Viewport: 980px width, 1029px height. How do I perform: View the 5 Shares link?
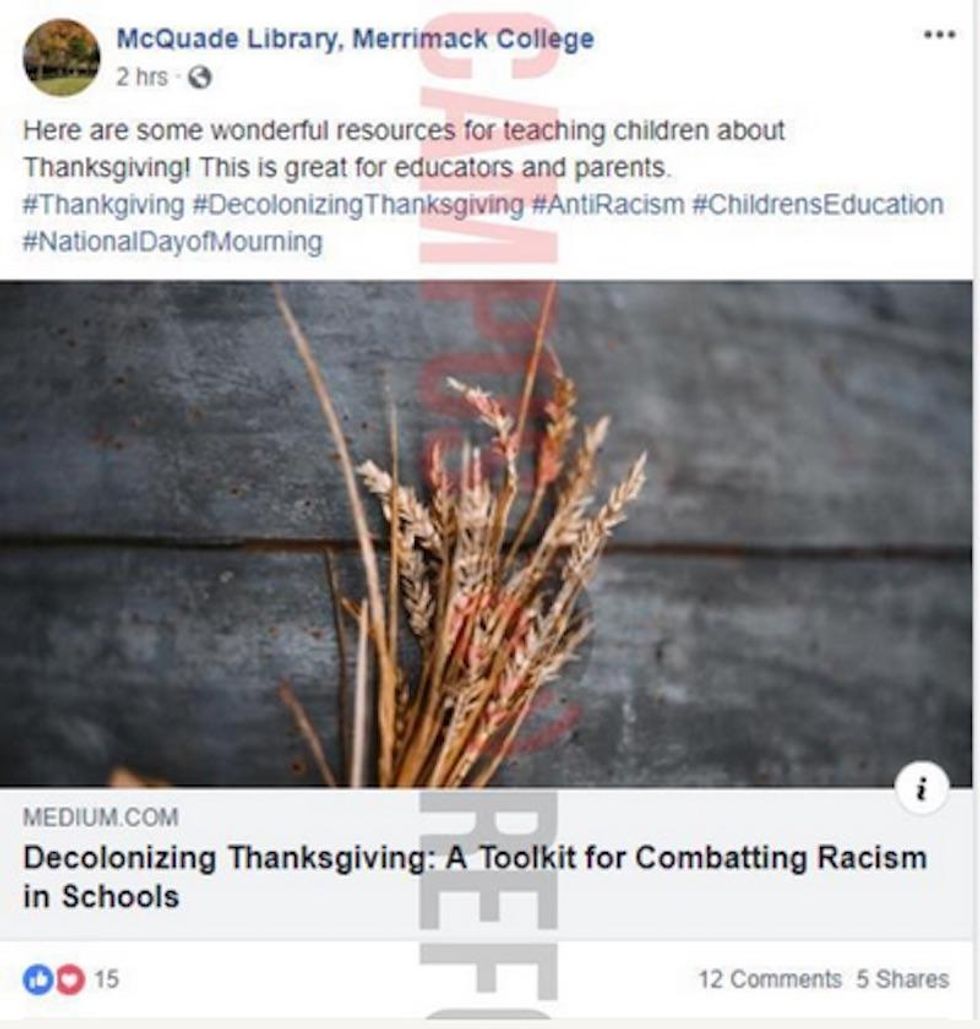pyautogui.click(x=903, y=979)
